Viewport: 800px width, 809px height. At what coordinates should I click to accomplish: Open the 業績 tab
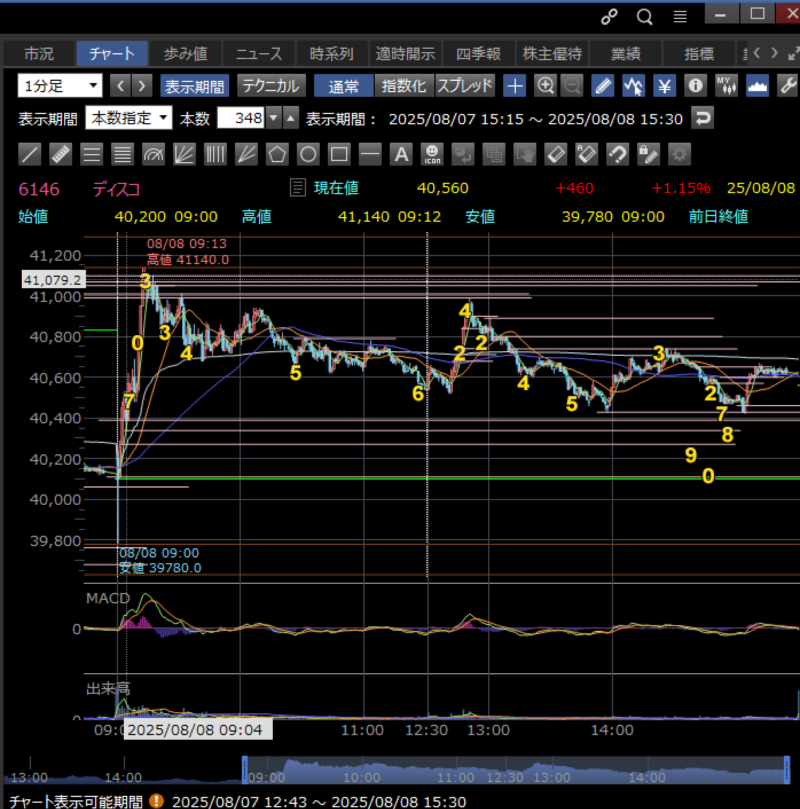pos(625,54)
